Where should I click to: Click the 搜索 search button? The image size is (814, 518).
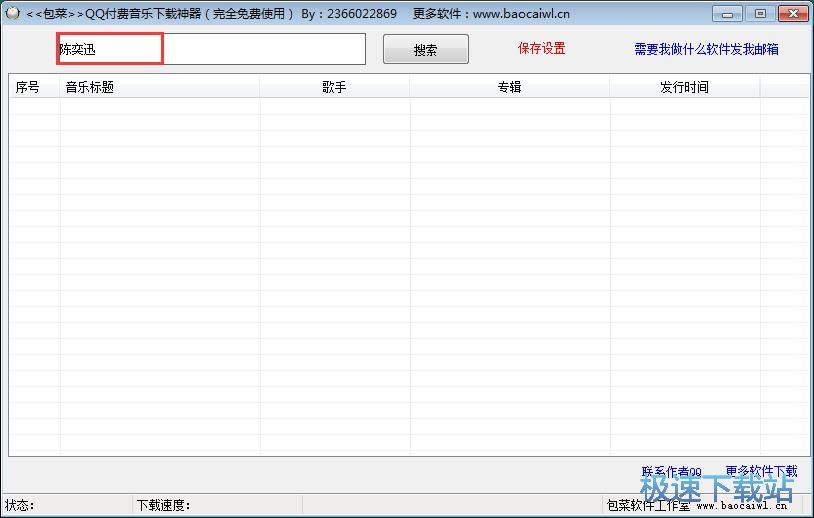(x=426, y=49)
